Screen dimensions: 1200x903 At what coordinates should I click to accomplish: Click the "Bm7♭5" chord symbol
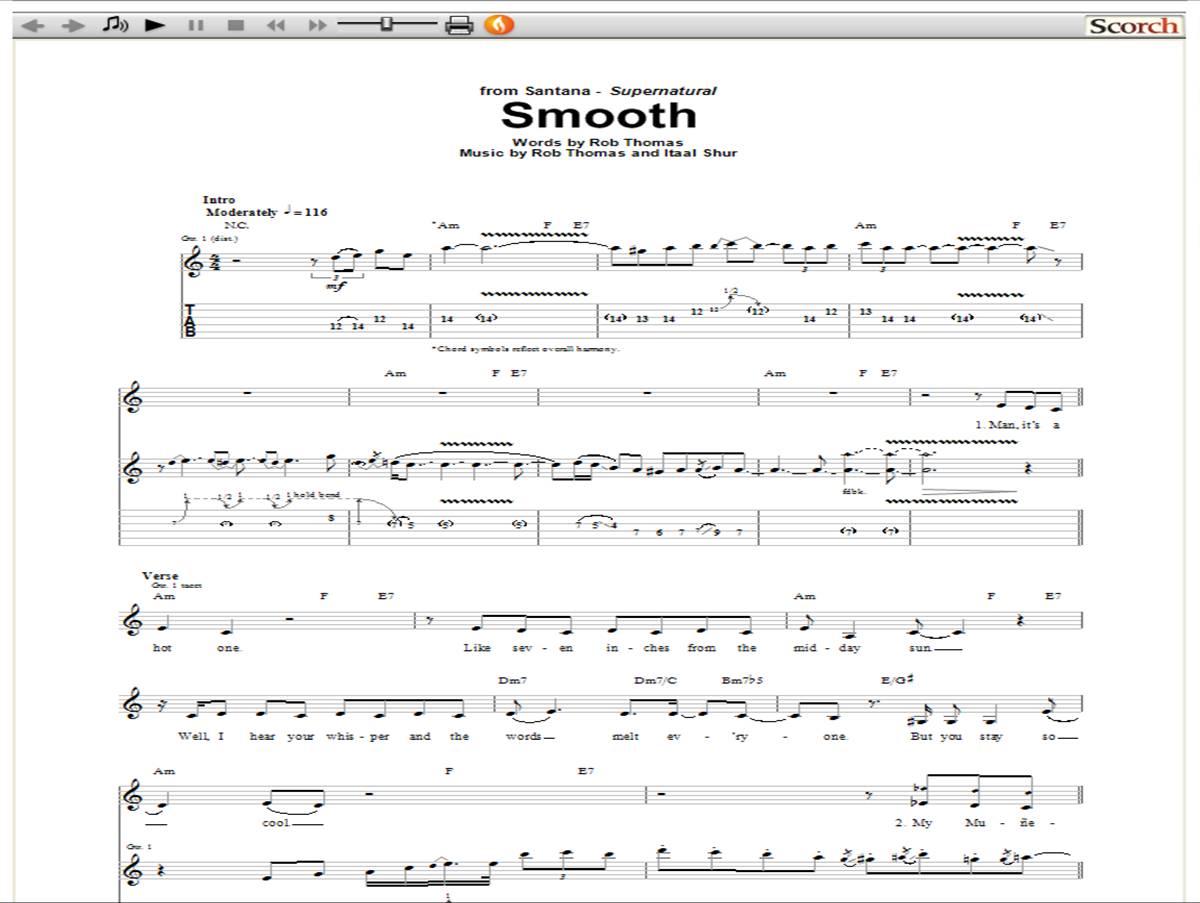[744, 680]
